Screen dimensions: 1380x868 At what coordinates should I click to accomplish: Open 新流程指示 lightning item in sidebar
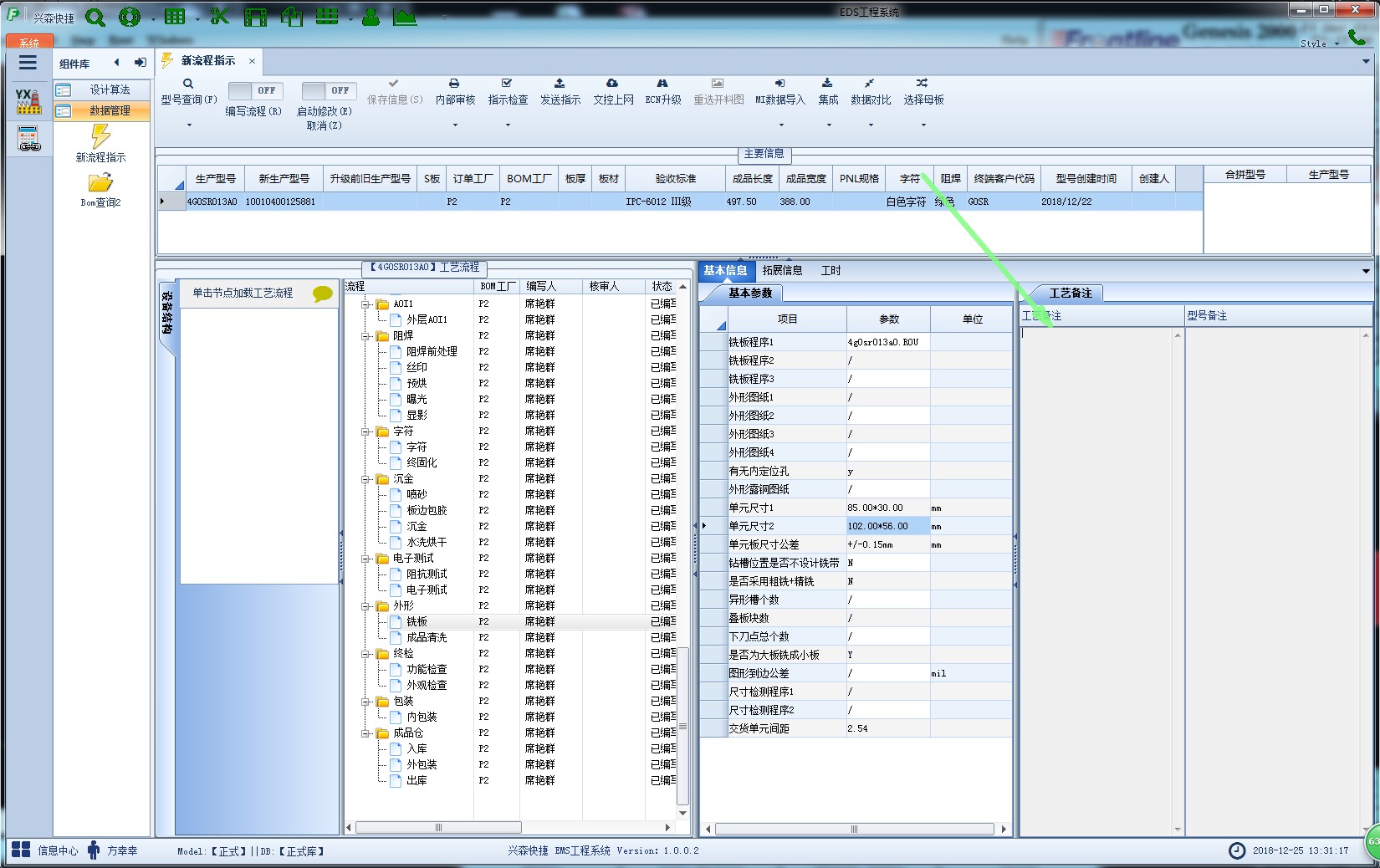tap(100, 143)
